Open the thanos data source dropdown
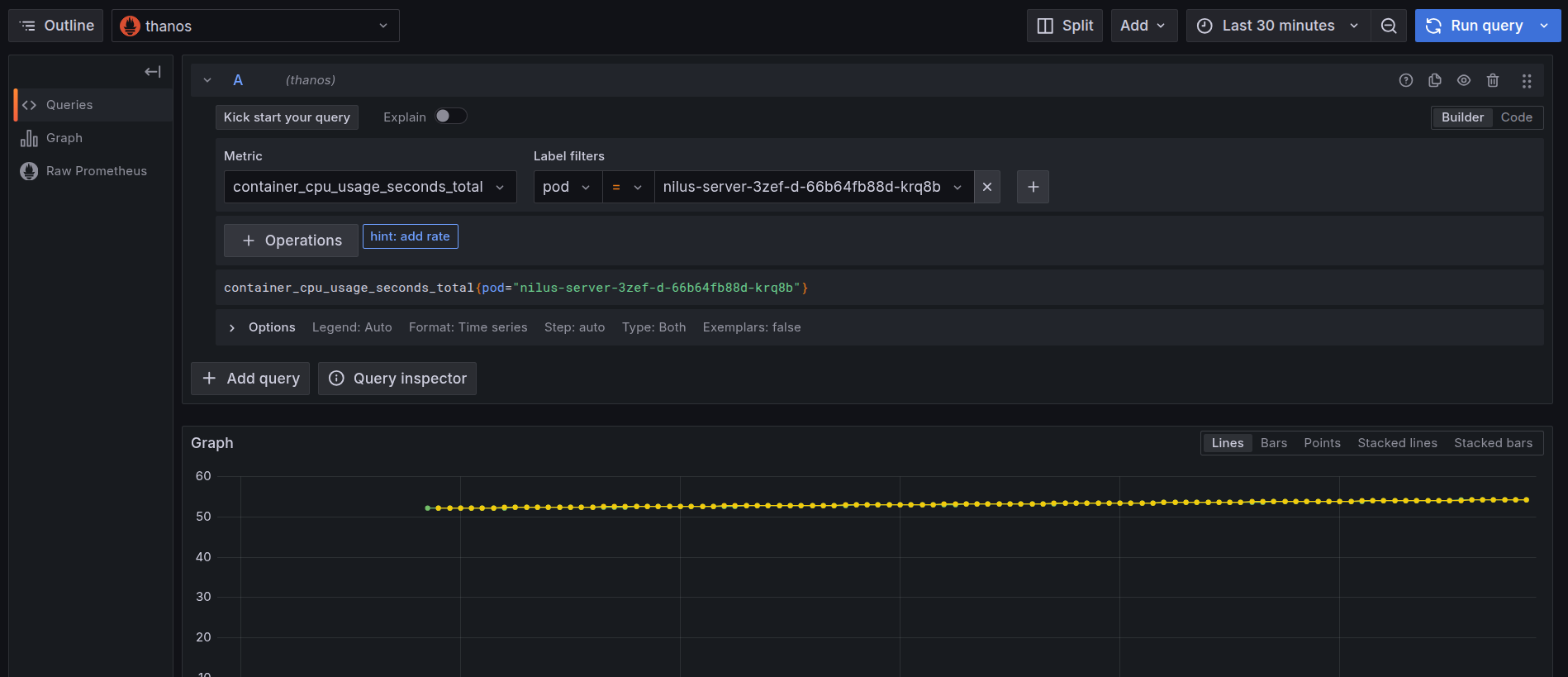 point(255,26)
